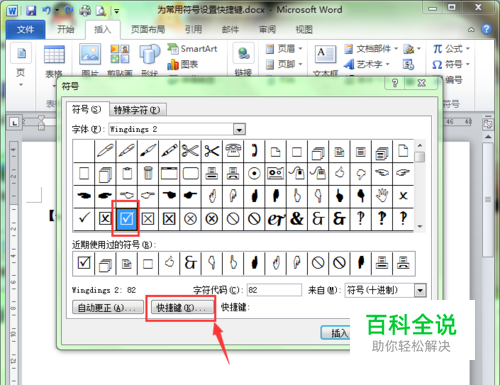The width and height of the screenshot is (500, 385).
Task: Open the Word Help question mark icon
Action: pyautogui.click(x=486, y=29)
